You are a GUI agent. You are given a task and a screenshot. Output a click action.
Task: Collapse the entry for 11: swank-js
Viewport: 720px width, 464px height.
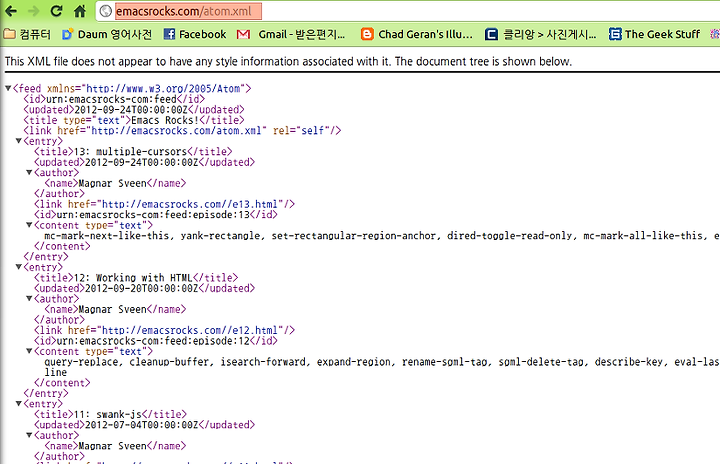click(19, 404)
